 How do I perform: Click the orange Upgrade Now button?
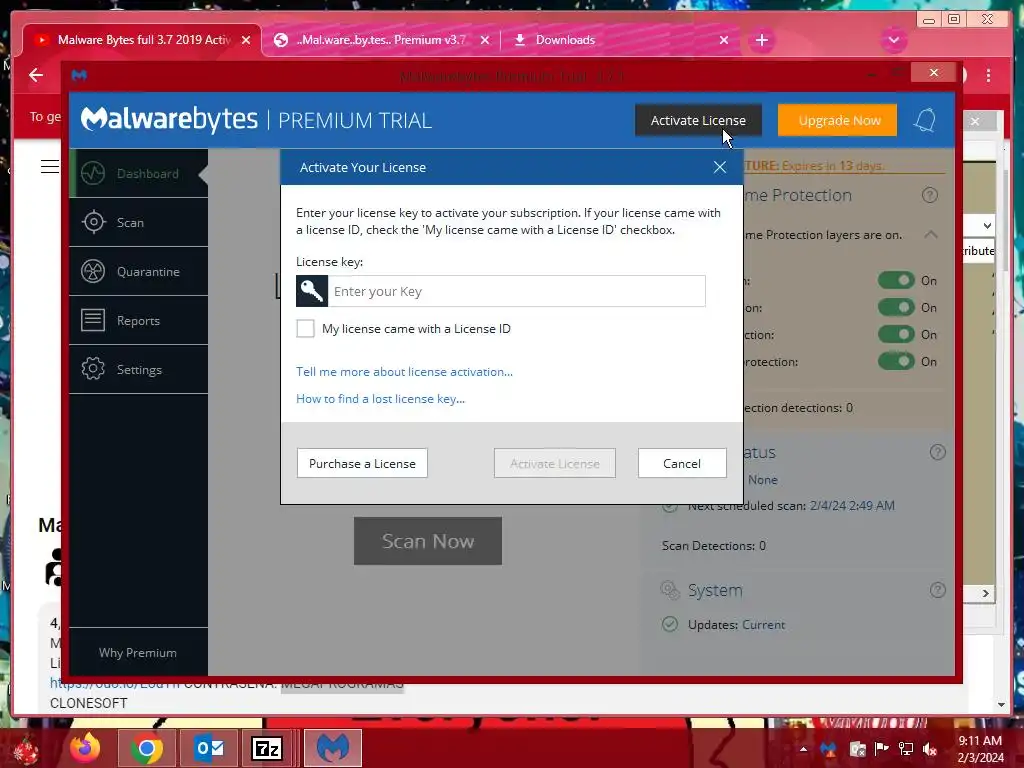[x=837, y=120]
